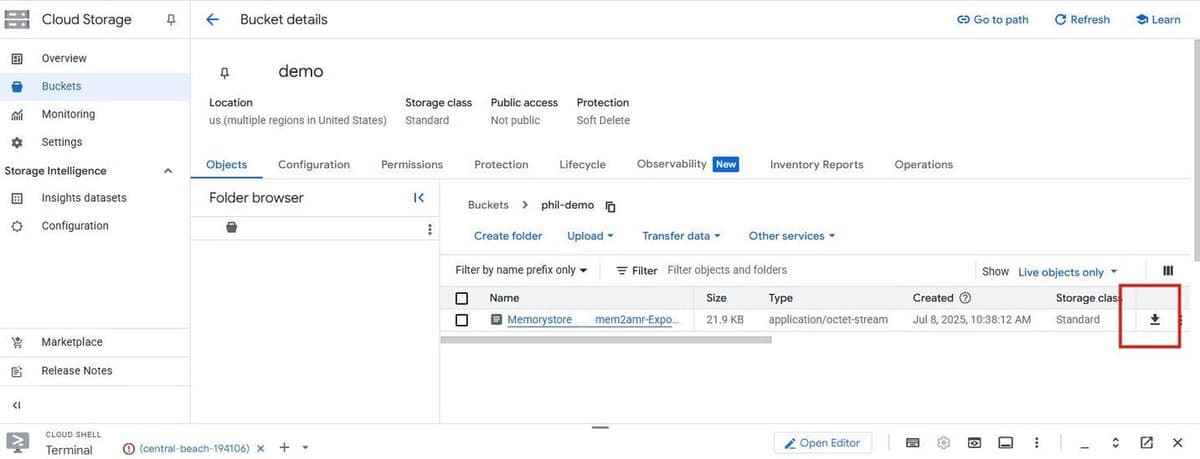1200x459 pixels.
Task: Open folder browser three-dot menu
Action: pos(430,229)
